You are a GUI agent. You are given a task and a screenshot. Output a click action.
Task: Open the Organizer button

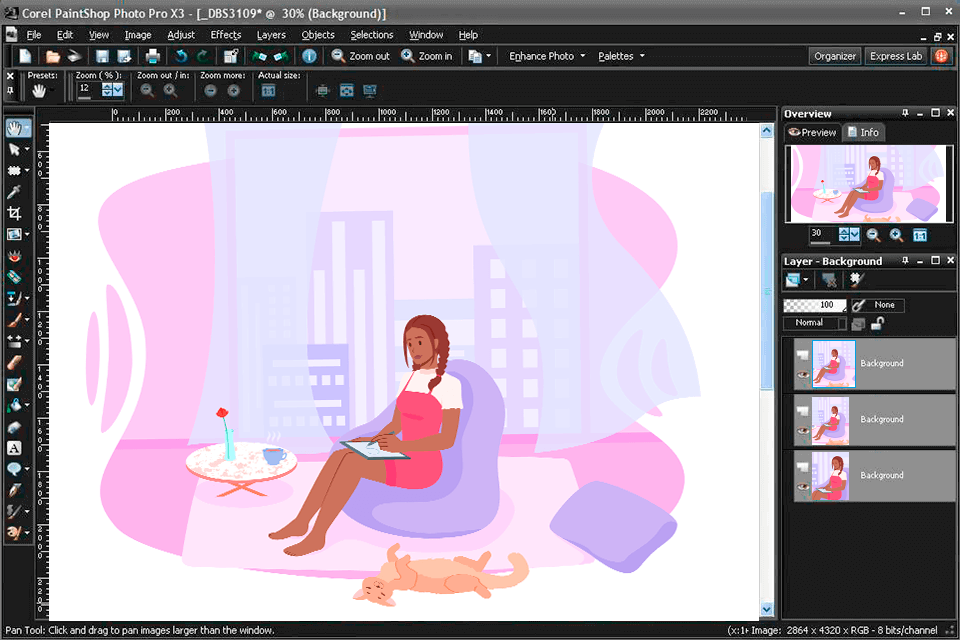[834, 56]
